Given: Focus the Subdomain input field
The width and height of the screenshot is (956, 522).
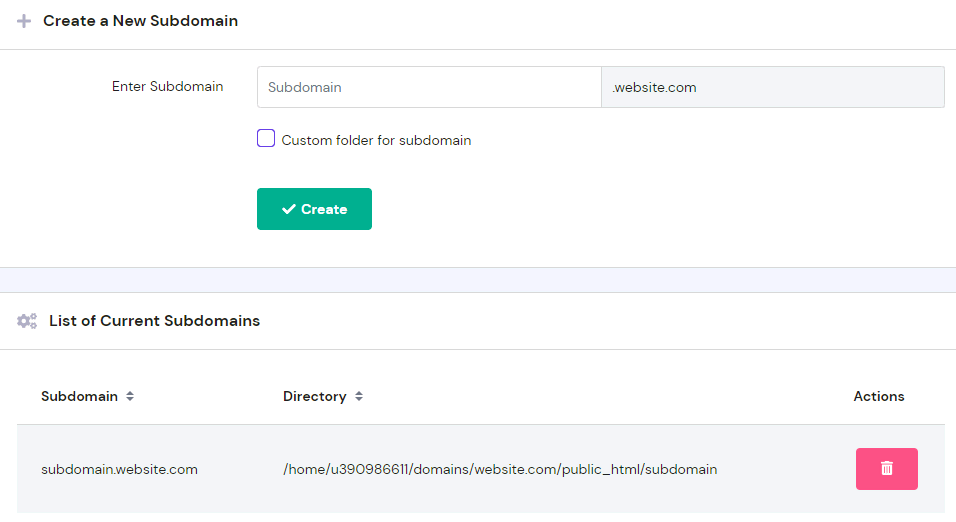Looking at the screenshot, I should pyautogui.click(x=429, y=87).
